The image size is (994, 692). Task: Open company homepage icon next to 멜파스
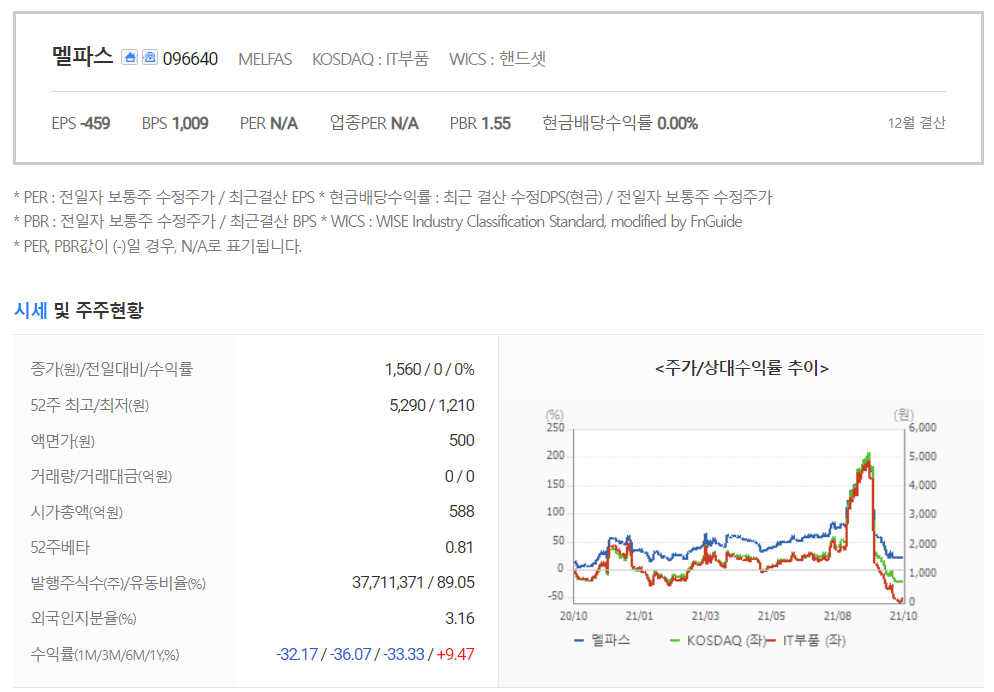[x=129, y=58]
